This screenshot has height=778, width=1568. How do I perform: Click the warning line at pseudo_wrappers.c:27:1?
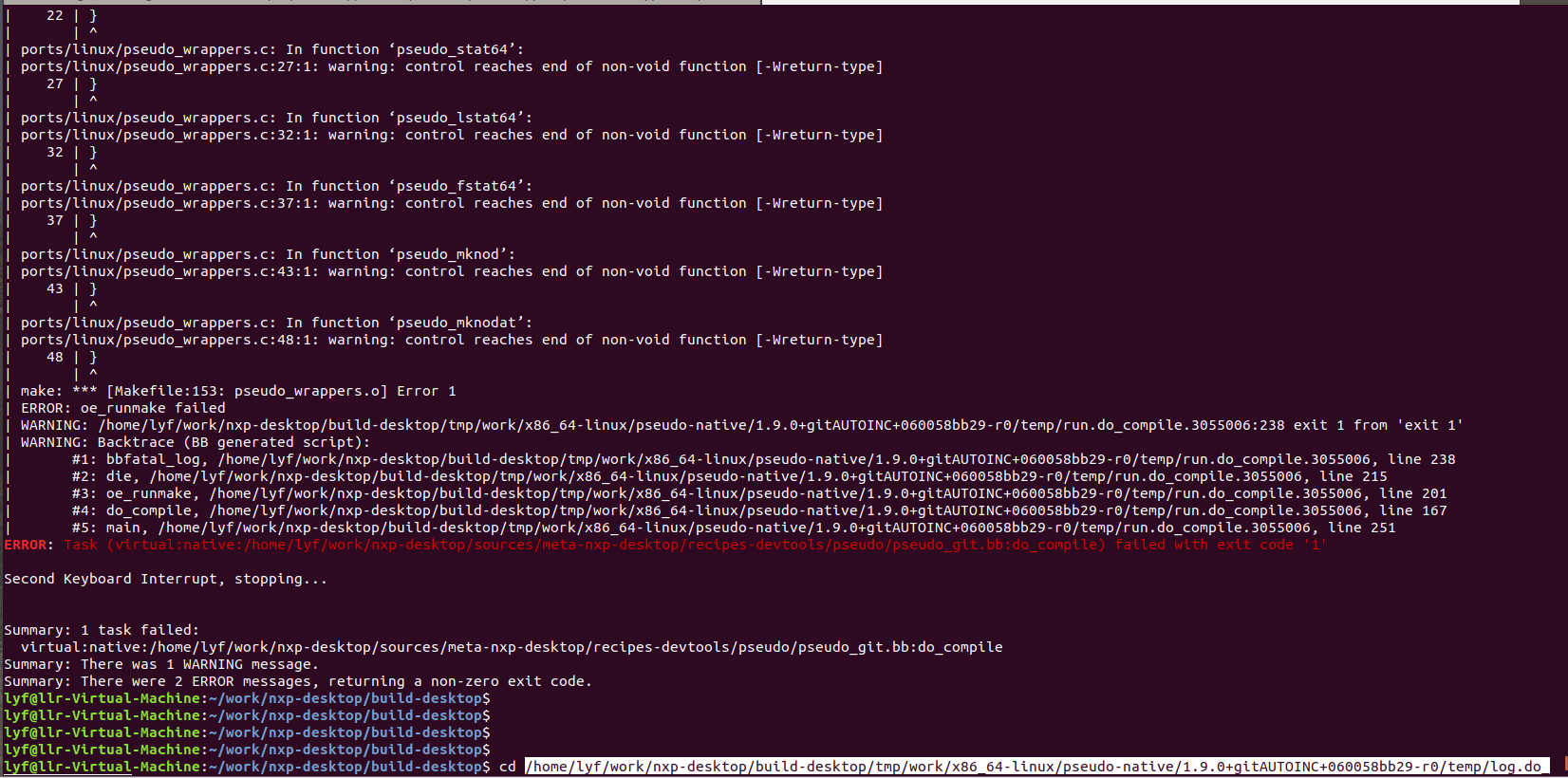[x=452, y=66]
